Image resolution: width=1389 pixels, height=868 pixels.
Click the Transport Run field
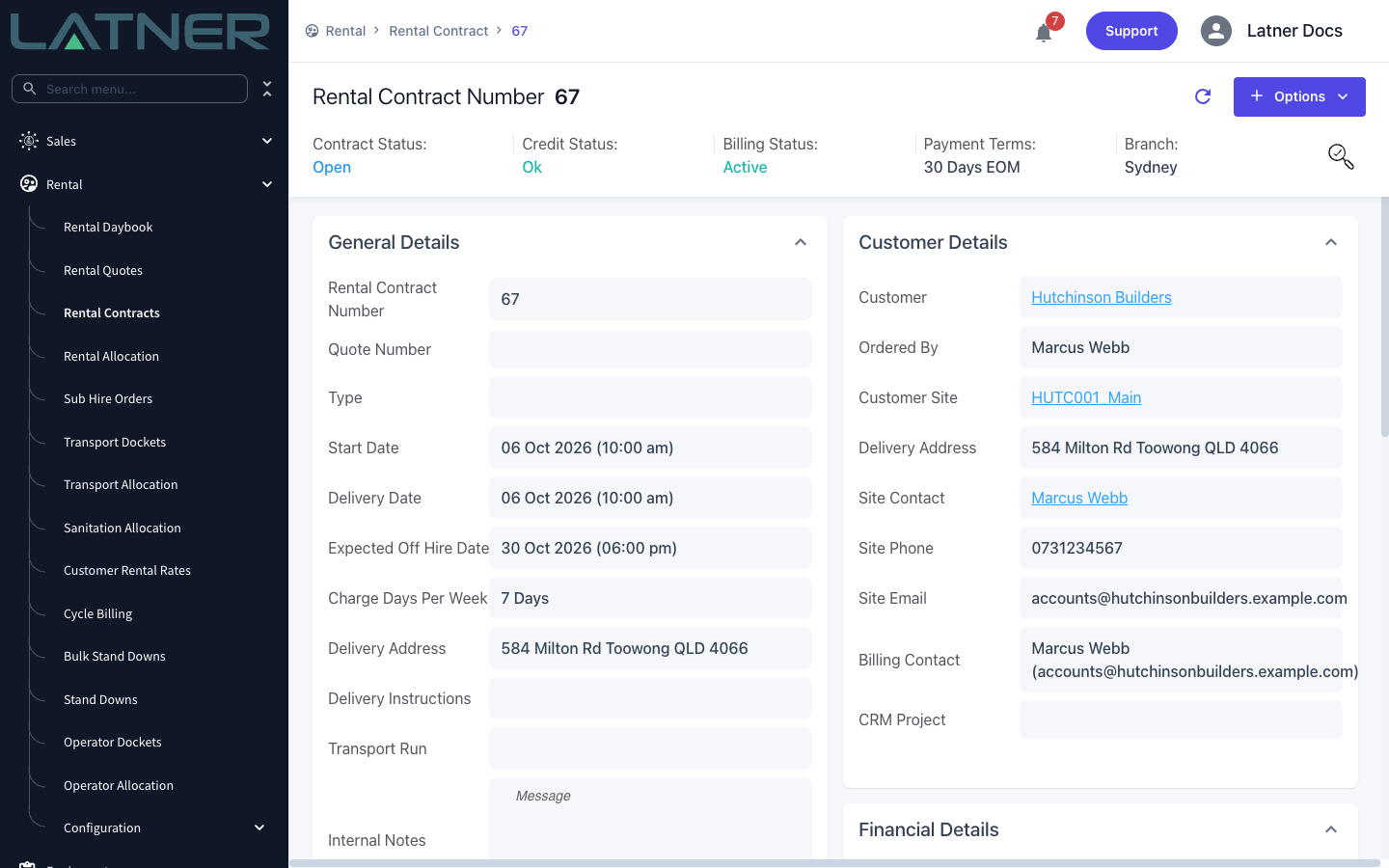[x=650, y=748]
